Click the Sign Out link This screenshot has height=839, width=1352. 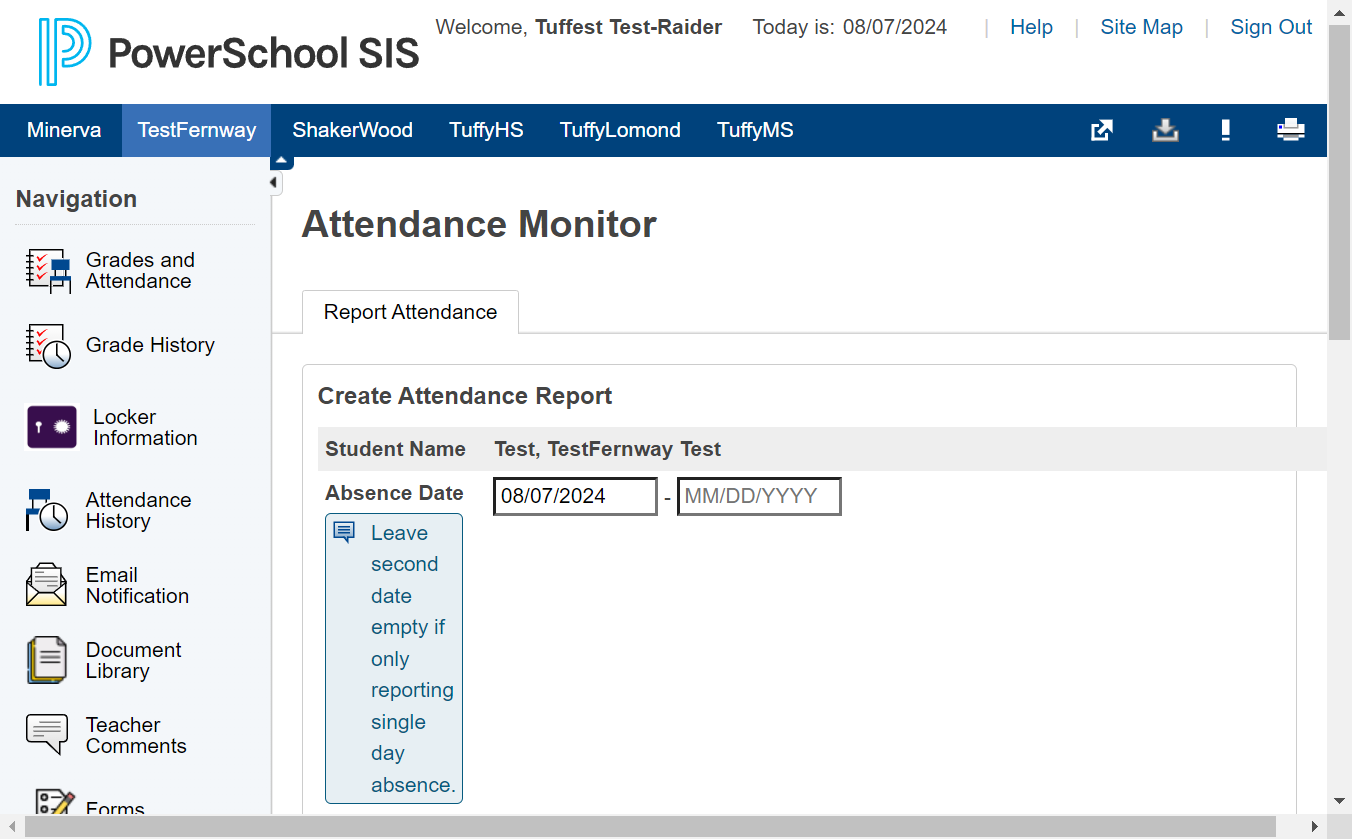pos(1271,27)
